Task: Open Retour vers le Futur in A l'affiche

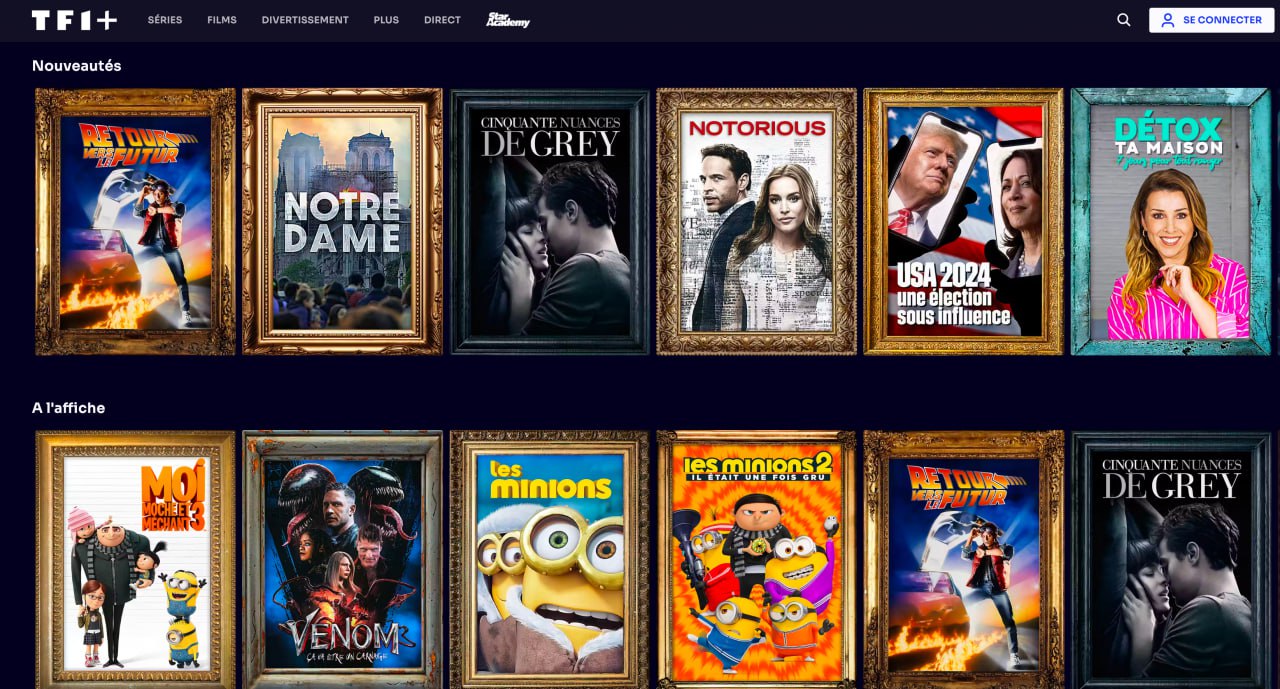Action: pyautogui.click(x=964, y=560)
